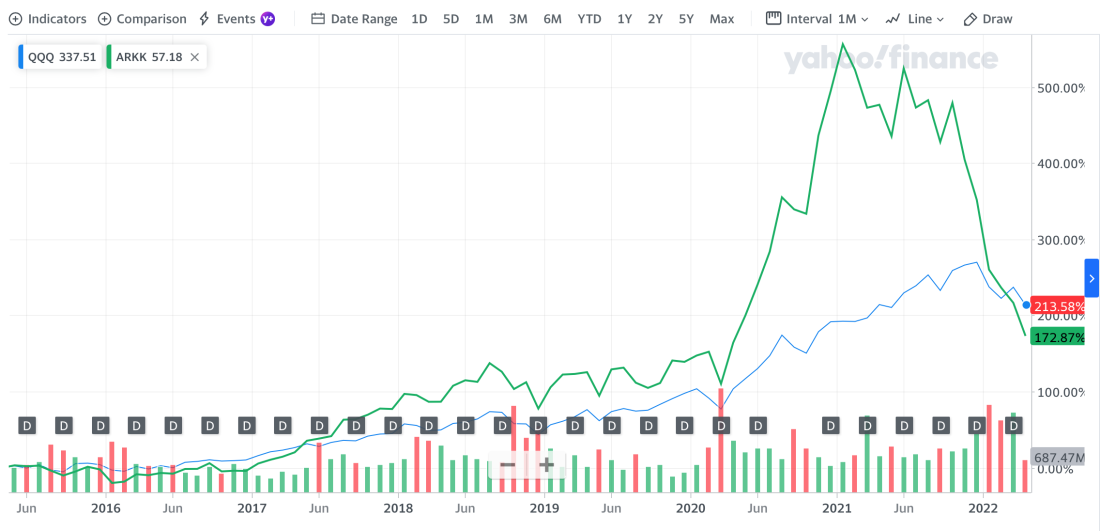Select the 5Y range
This screenshot has height=531, width=1100.
coord(686,19)
